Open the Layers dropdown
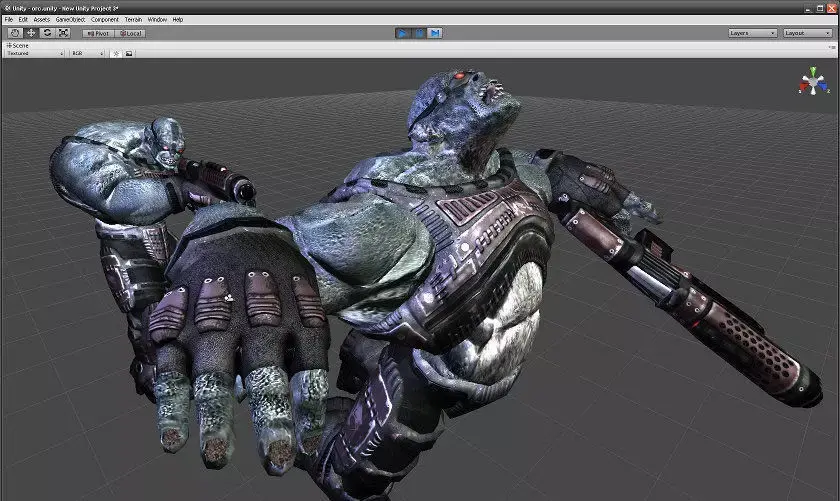 (x=752, y=33)
